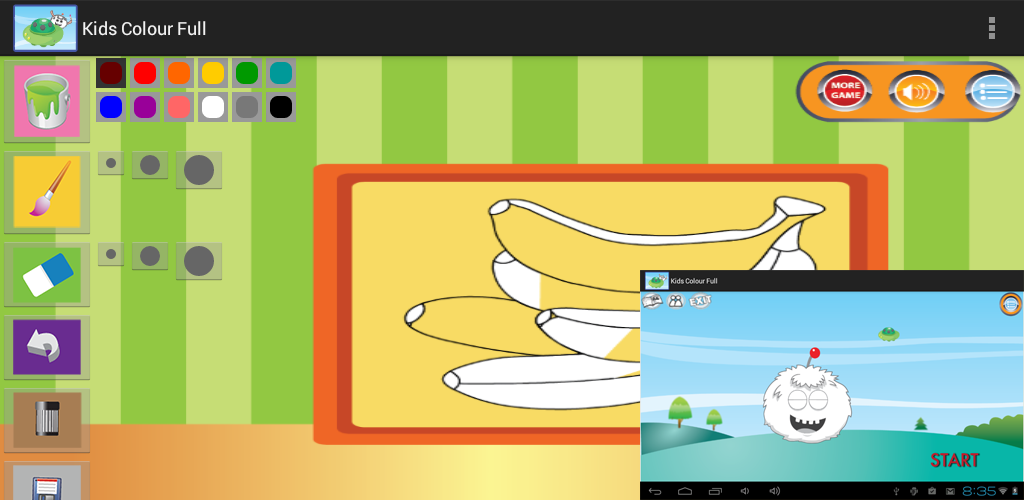Pick the black color swatch
The height and width of the screenshot is (500, 1024).
(x=281, y=107)
